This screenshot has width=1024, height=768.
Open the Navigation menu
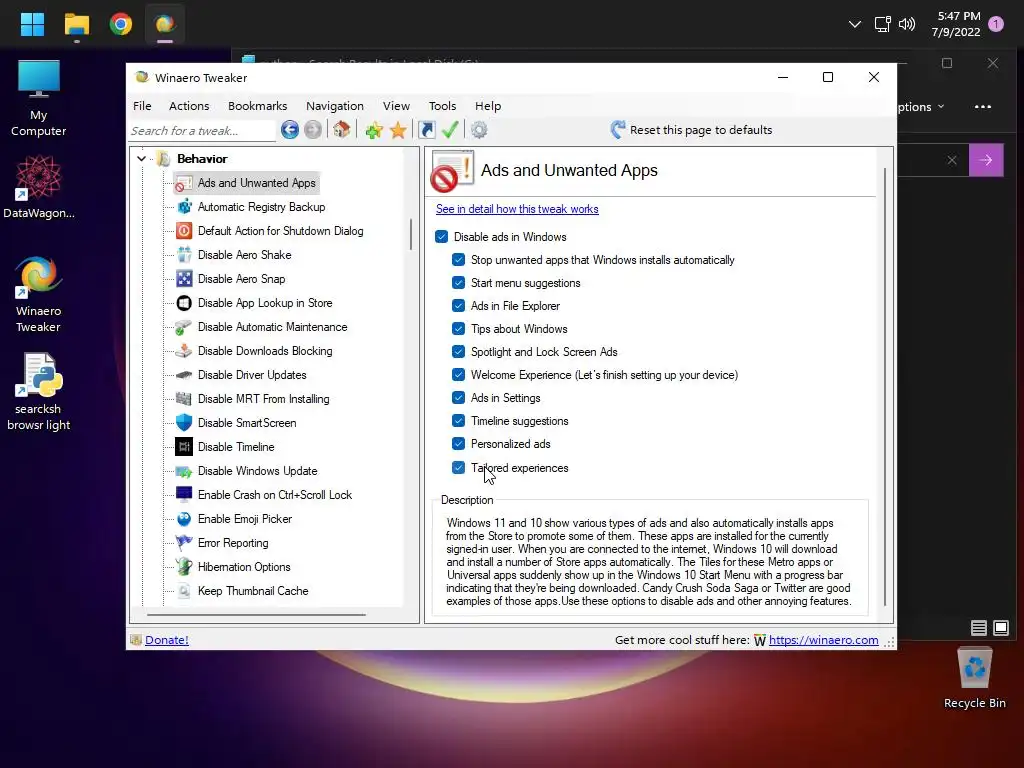(334, 106)
